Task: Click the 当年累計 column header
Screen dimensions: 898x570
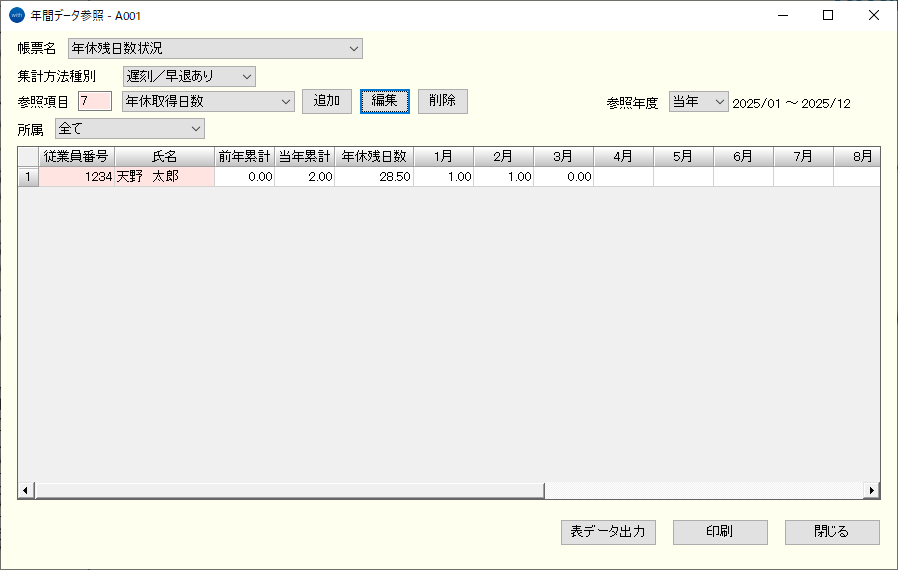Action: (305, 156)
